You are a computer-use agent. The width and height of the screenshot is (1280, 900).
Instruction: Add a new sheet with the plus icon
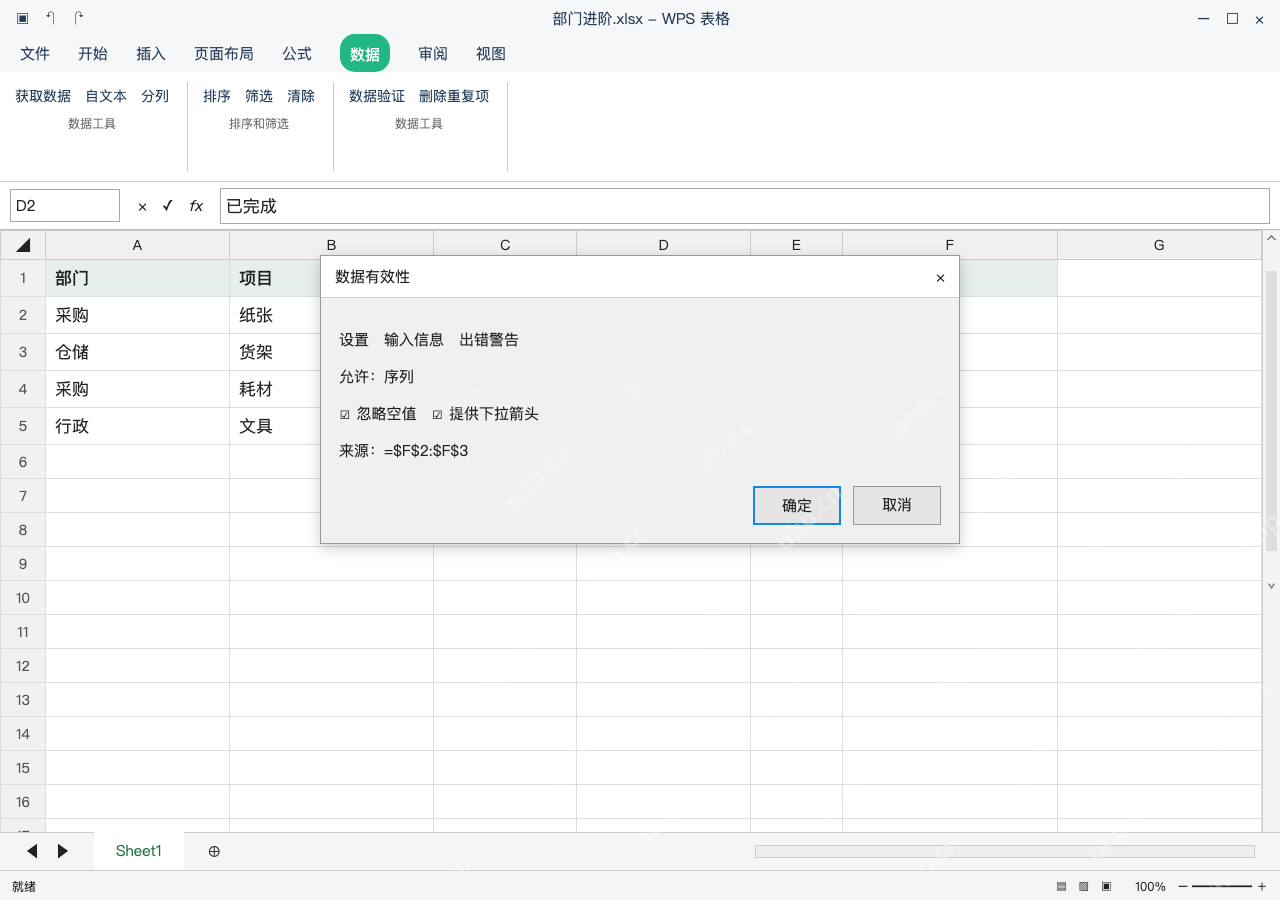(214, 851)
